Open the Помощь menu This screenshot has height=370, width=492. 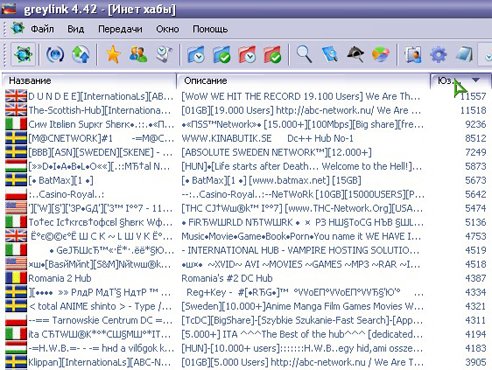pyautogui.click(x=210, y=29)
